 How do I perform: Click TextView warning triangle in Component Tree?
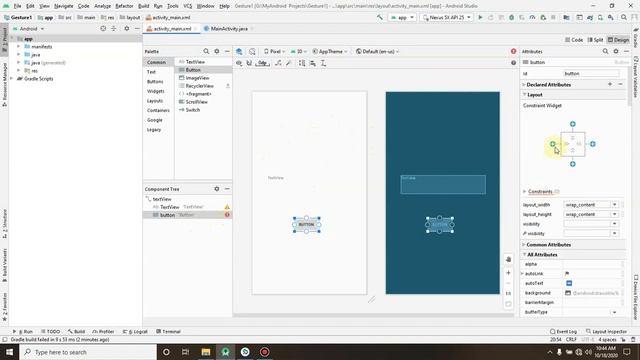pos(227,207)
